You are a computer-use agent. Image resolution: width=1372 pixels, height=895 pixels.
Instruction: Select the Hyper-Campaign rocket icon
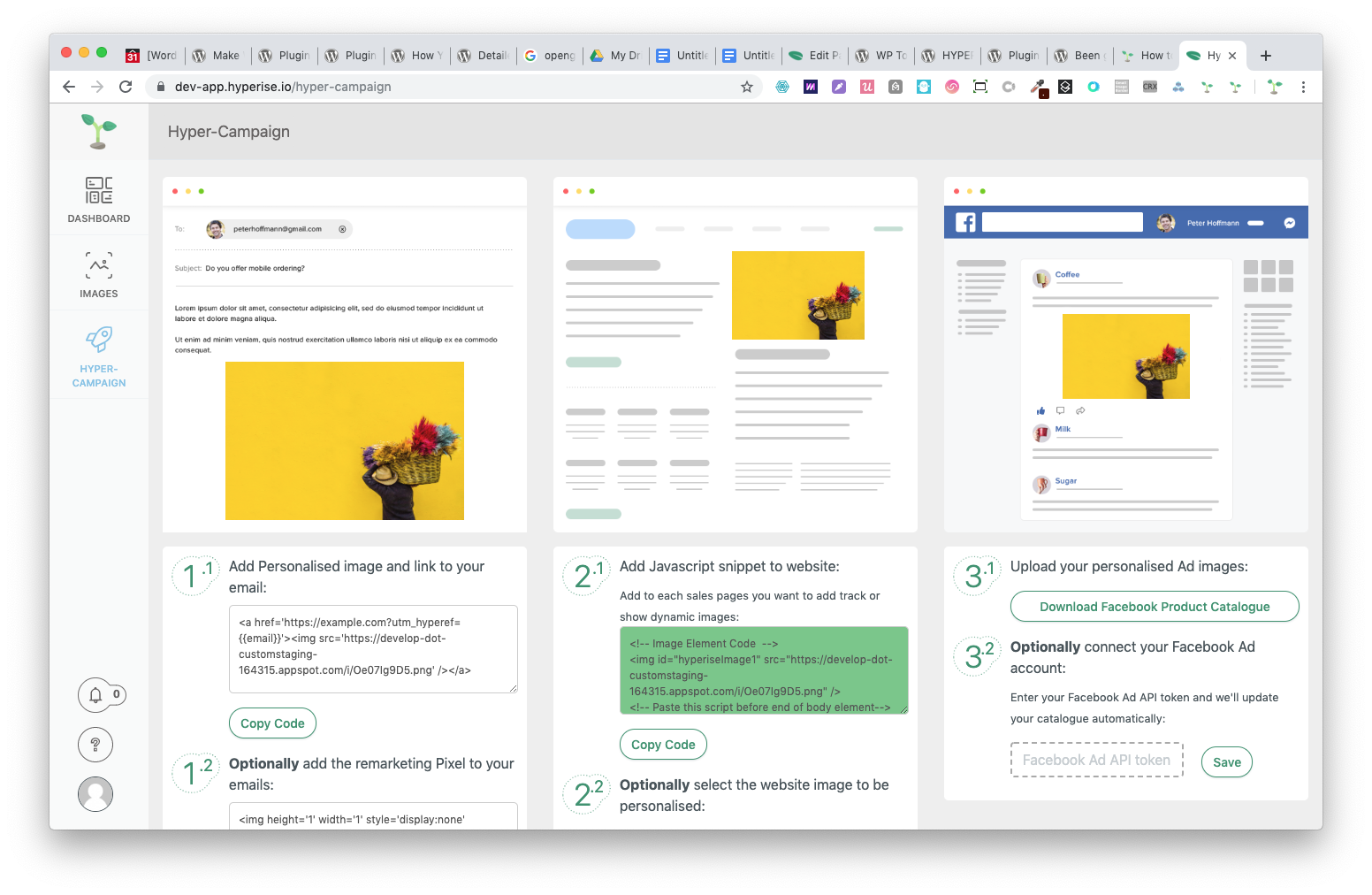coord(99,340)
